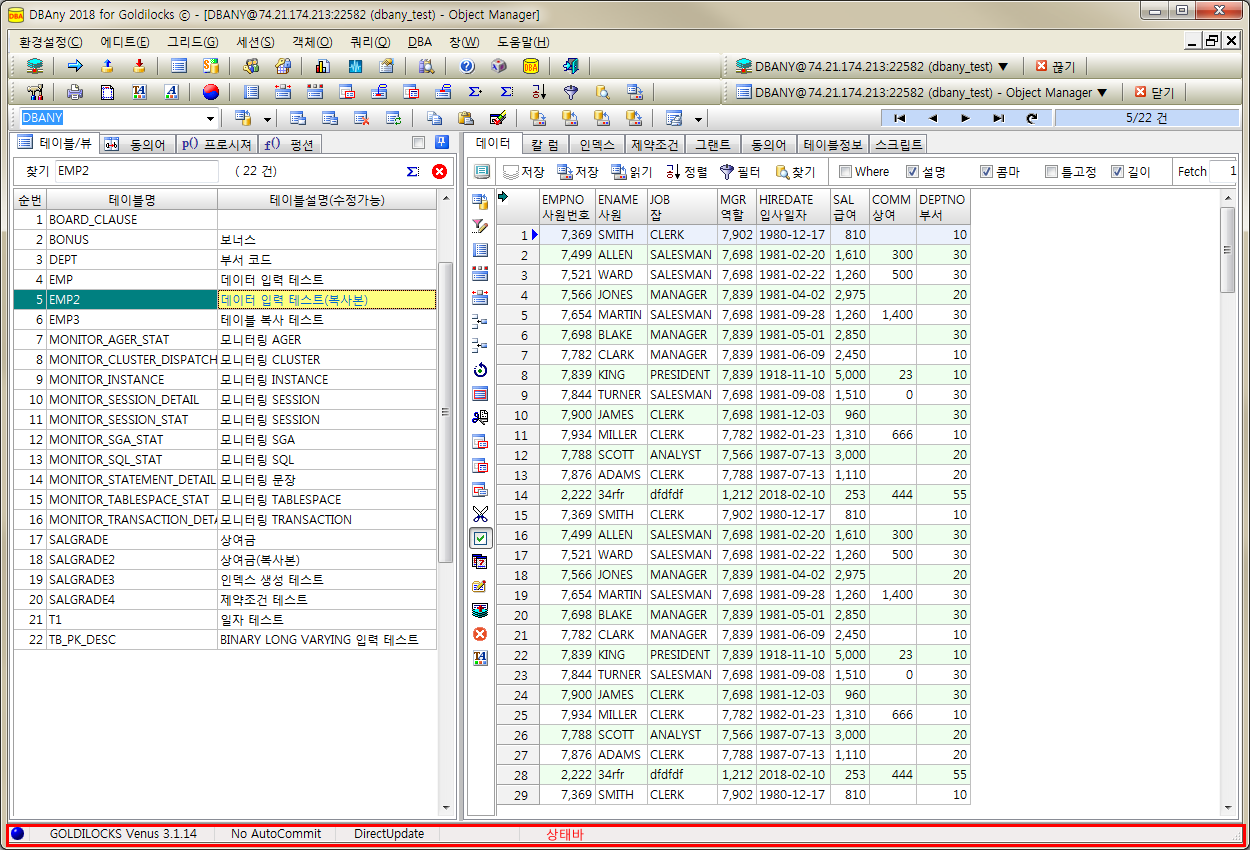
Task: Click the 찾기 table search input field
Action: (137, 171)
